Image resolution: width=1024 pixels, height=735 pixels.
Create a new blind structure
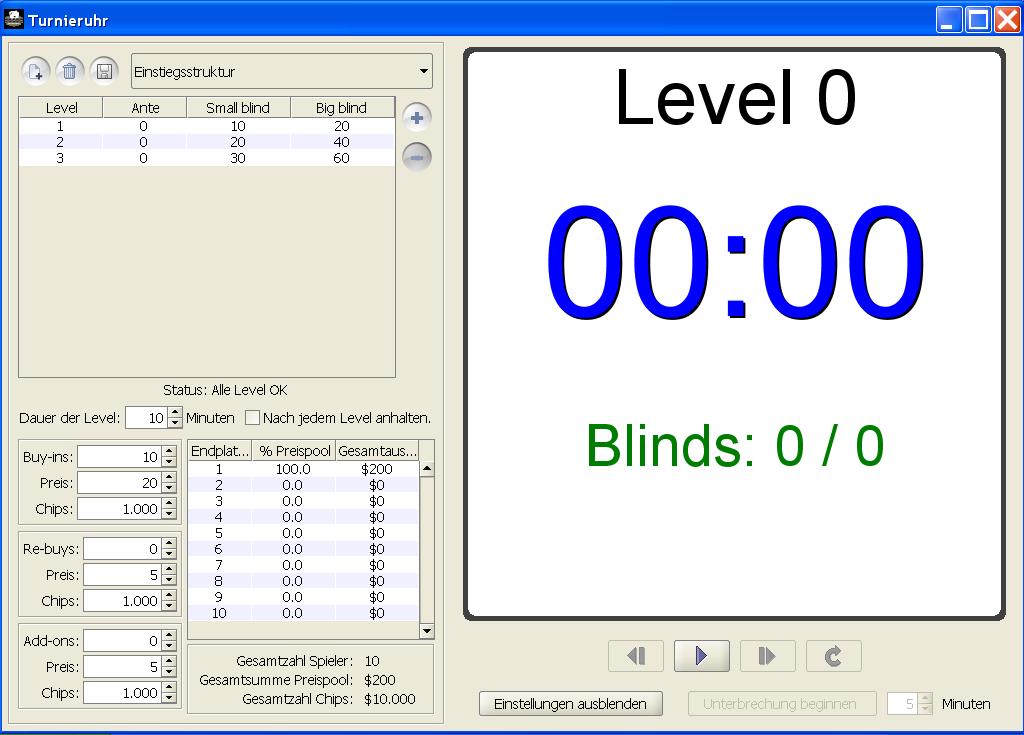pos(36,71)
